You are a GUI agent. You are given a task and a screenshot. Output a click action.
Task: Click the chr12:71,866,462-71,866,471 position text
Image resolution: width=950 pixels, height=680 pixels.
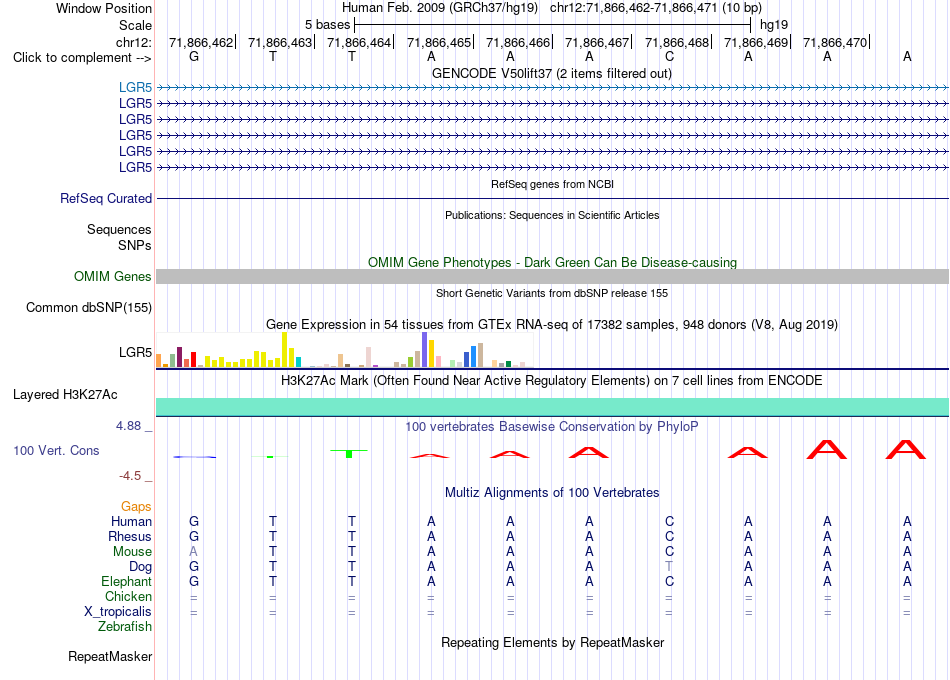tap(634, 8)
